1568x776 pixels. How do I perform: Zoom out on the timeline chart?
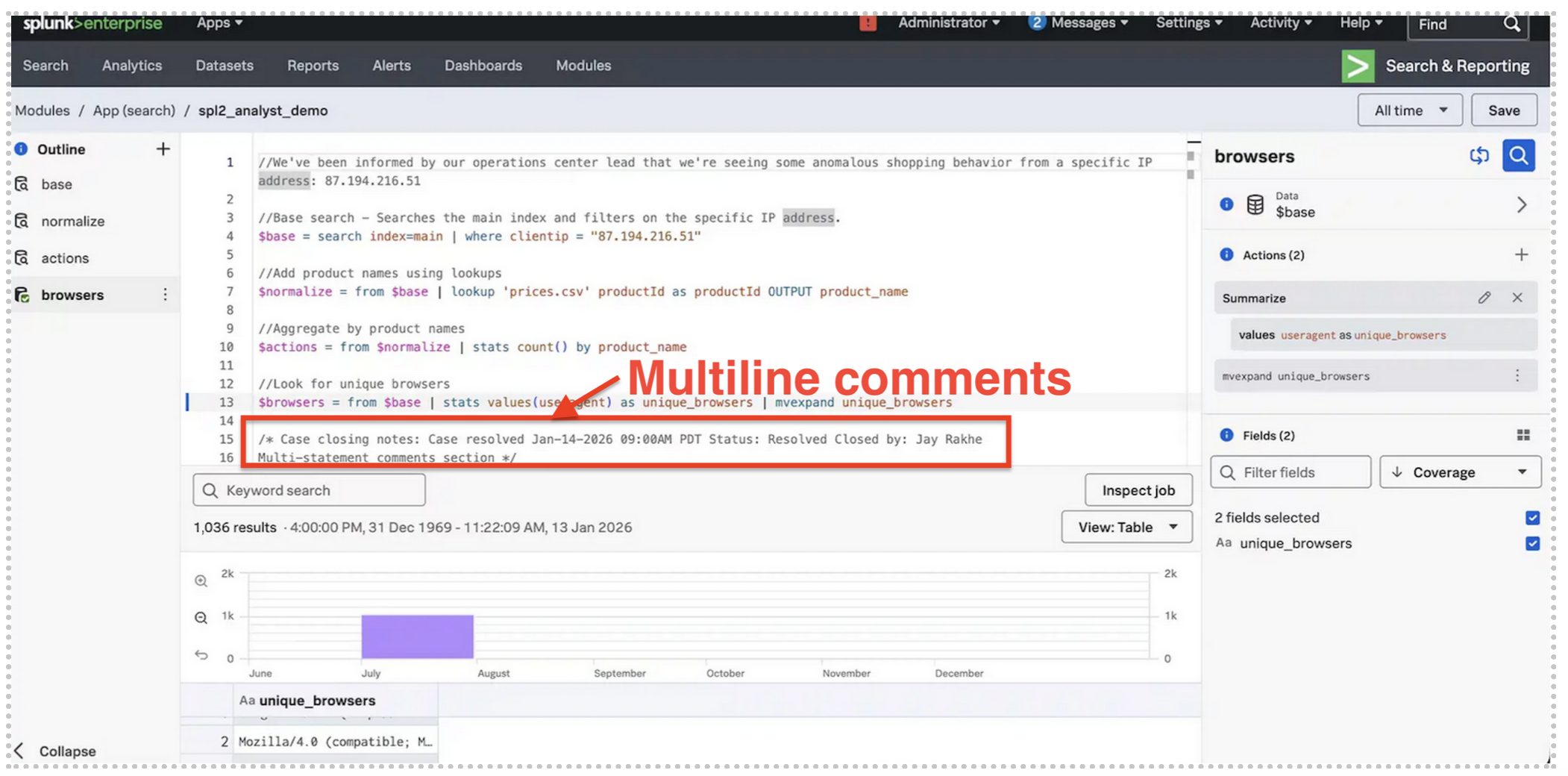[201, 617]
